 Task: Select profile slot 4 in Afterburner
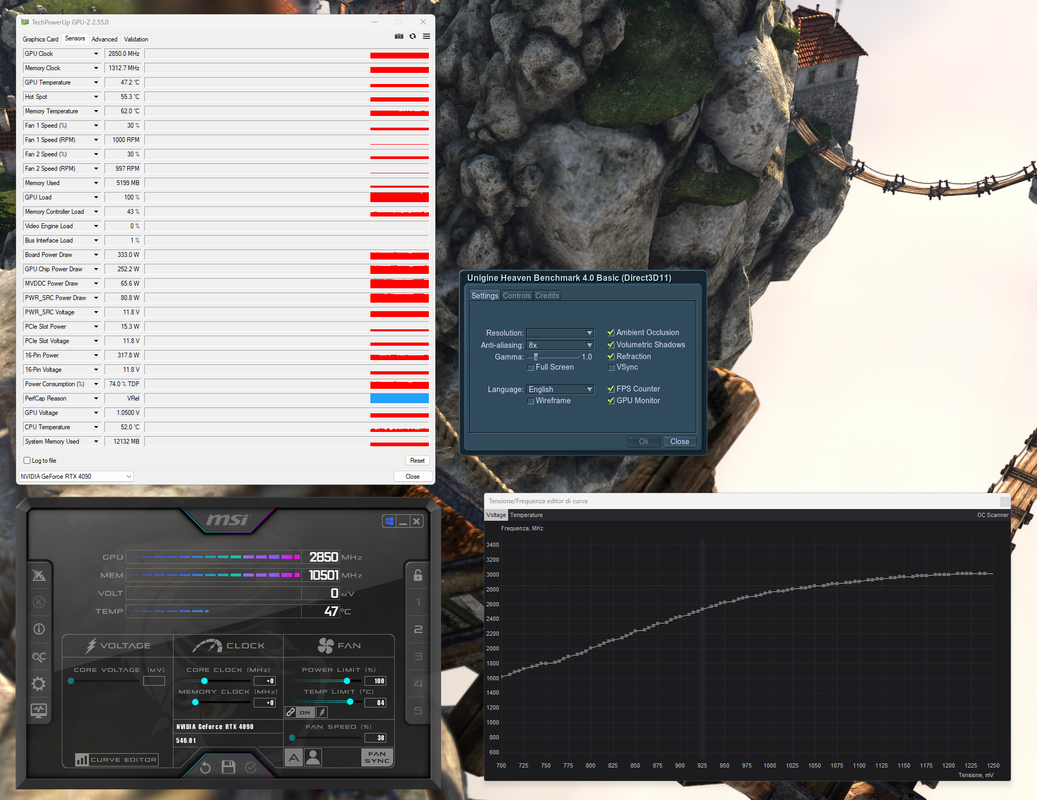(x=418, y=683)
